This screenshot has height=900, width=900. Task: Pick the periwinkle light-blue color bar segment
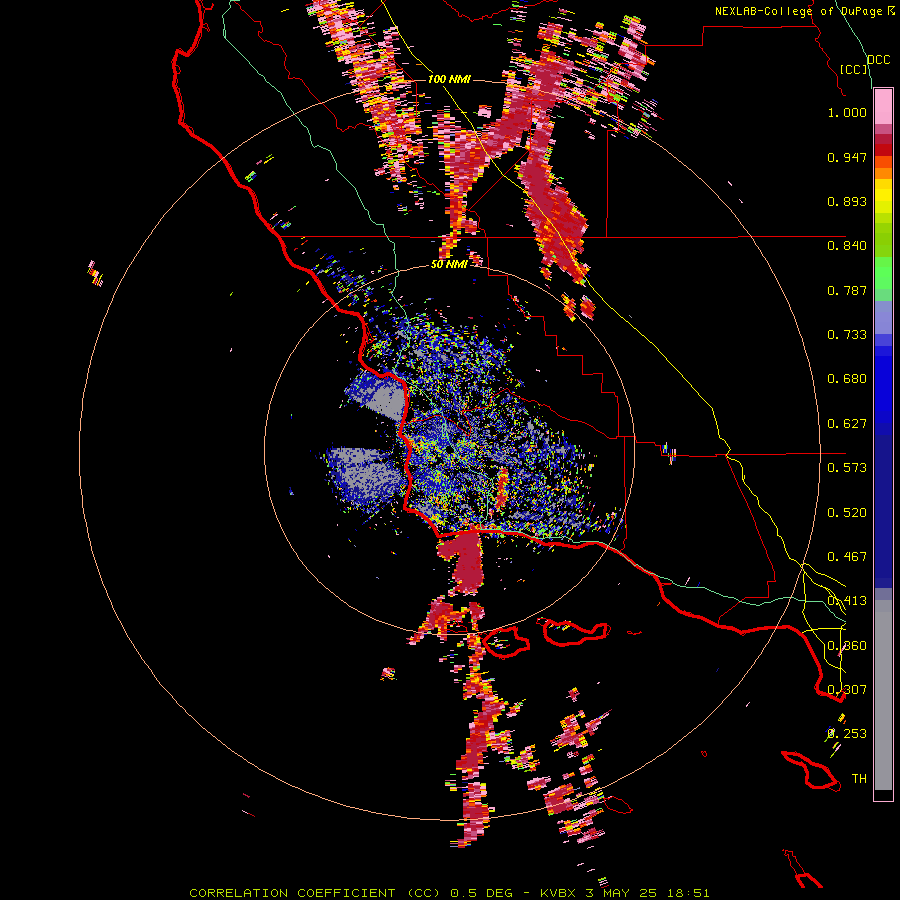click(x=883, y=317)
